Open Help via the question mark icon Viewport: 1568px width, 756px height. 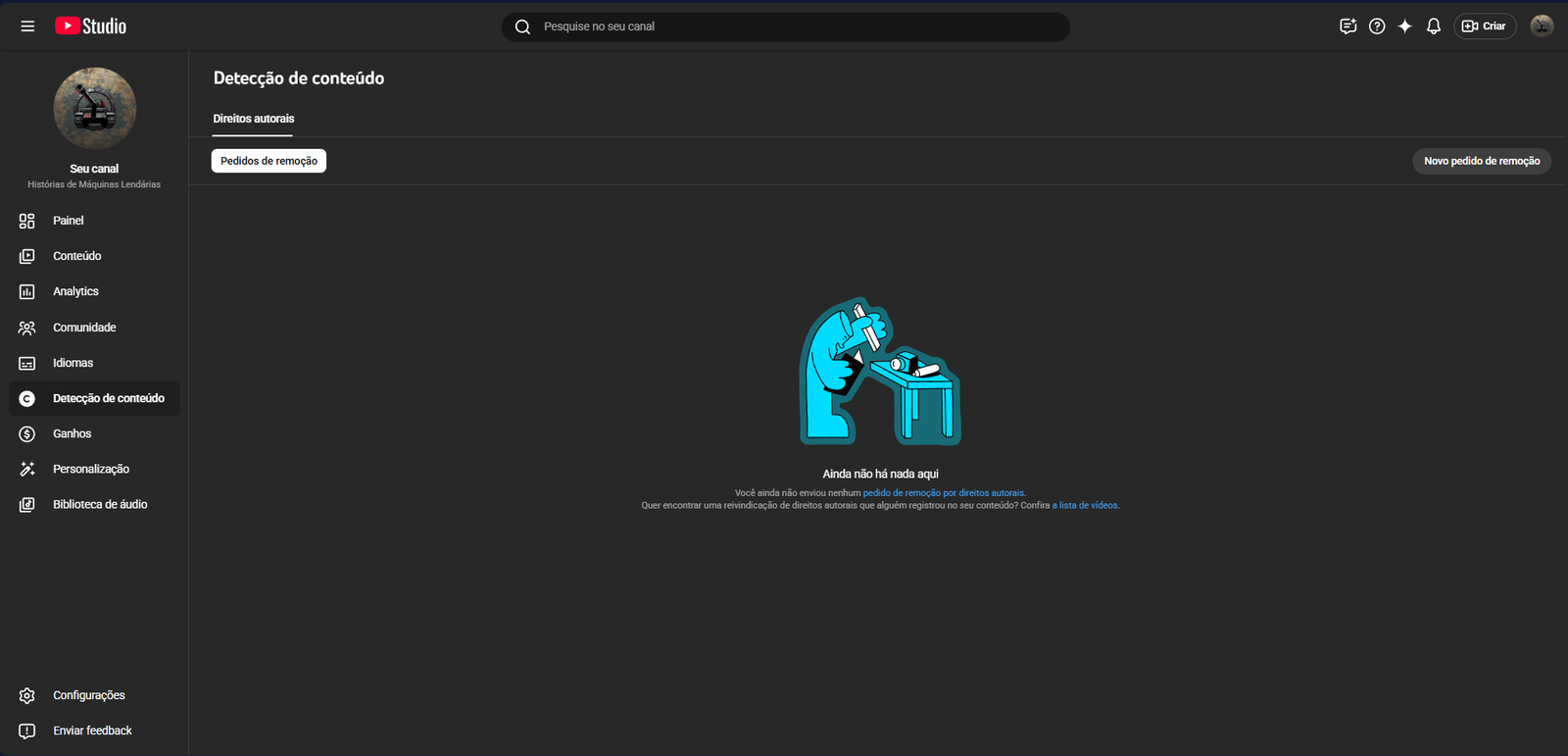coord(1377,26)
